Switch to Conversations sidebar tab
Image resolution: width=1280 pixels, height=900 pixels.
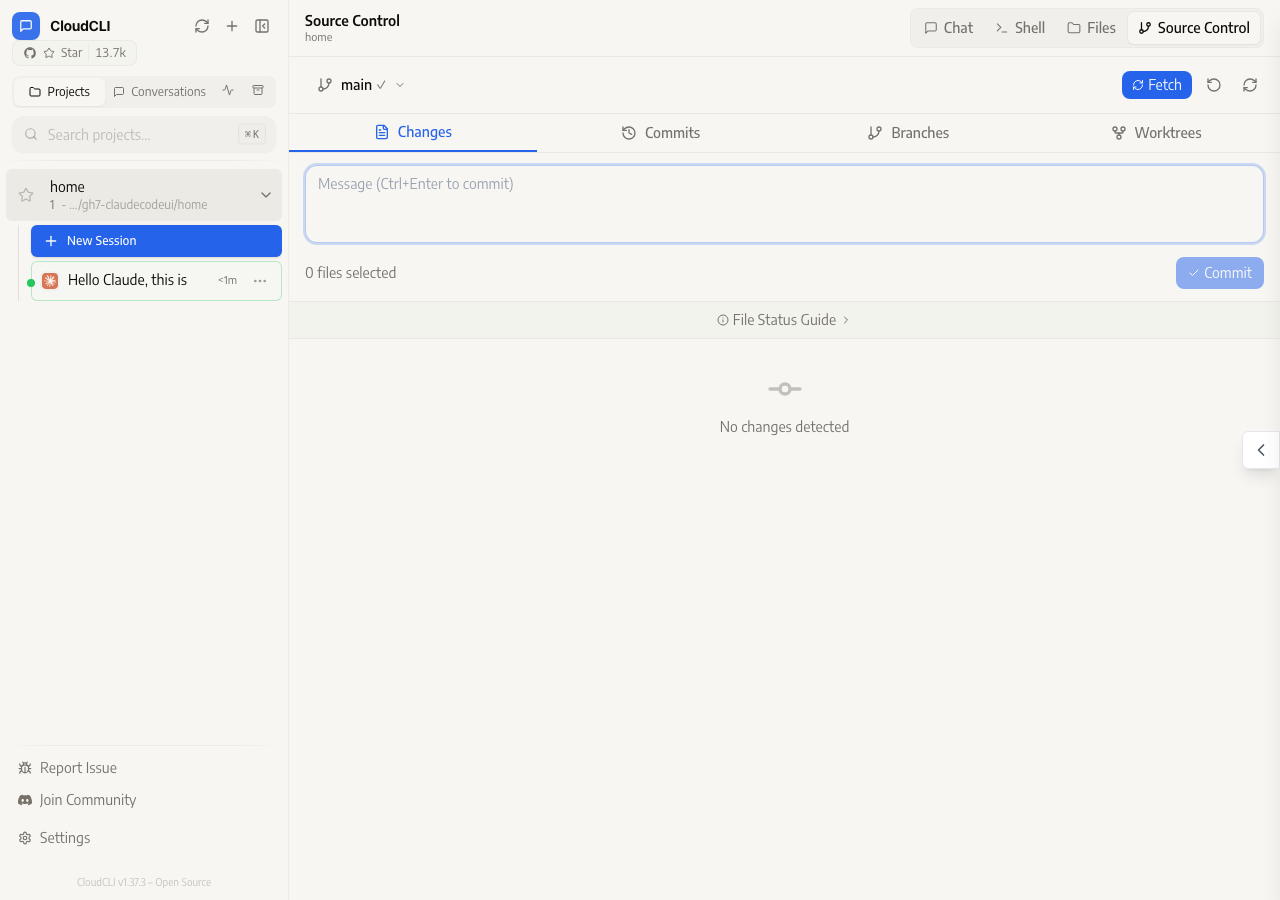click(x=159, y=92)
